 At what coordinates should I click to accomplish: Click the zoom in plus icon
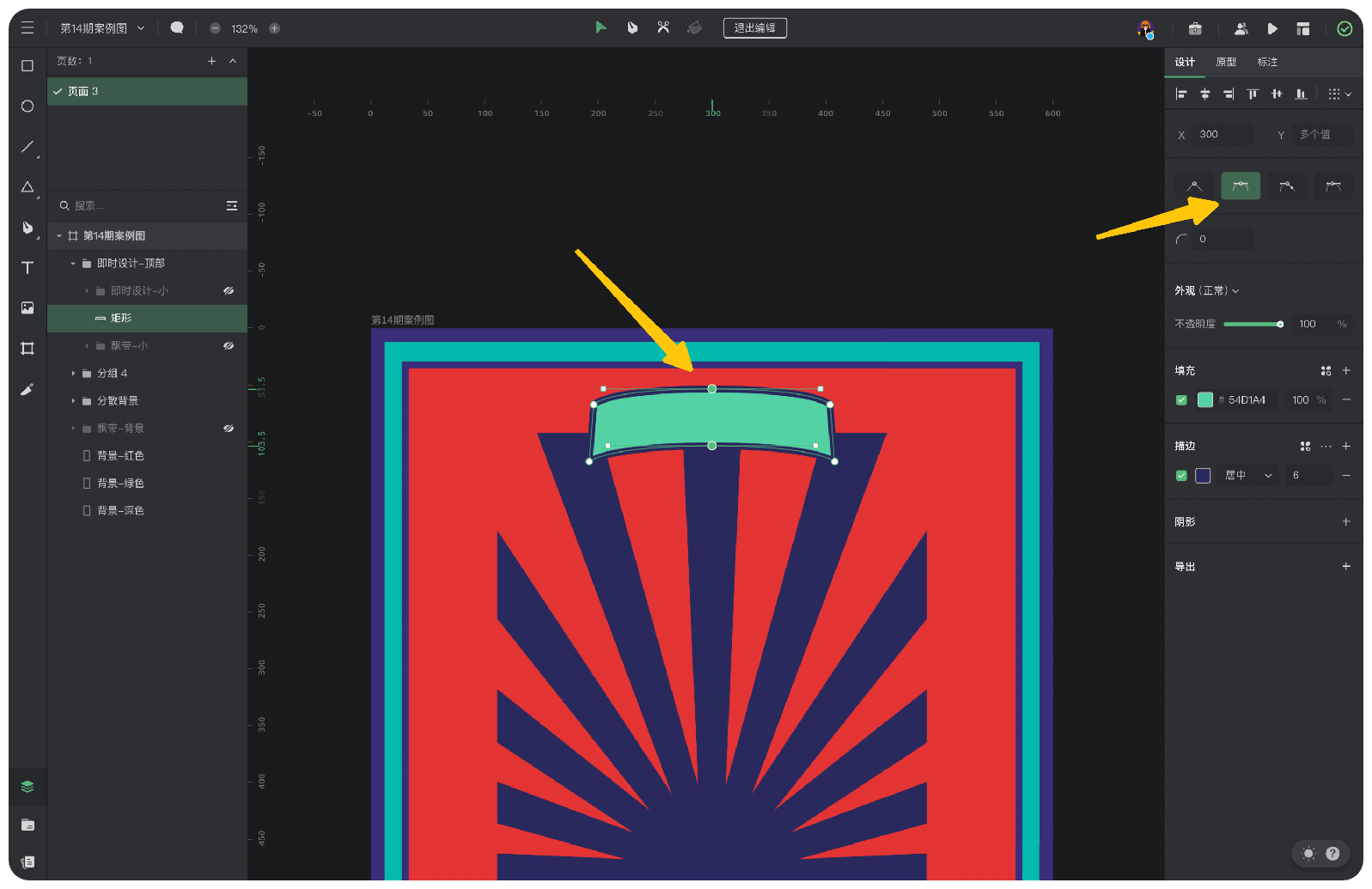point(275,28)
